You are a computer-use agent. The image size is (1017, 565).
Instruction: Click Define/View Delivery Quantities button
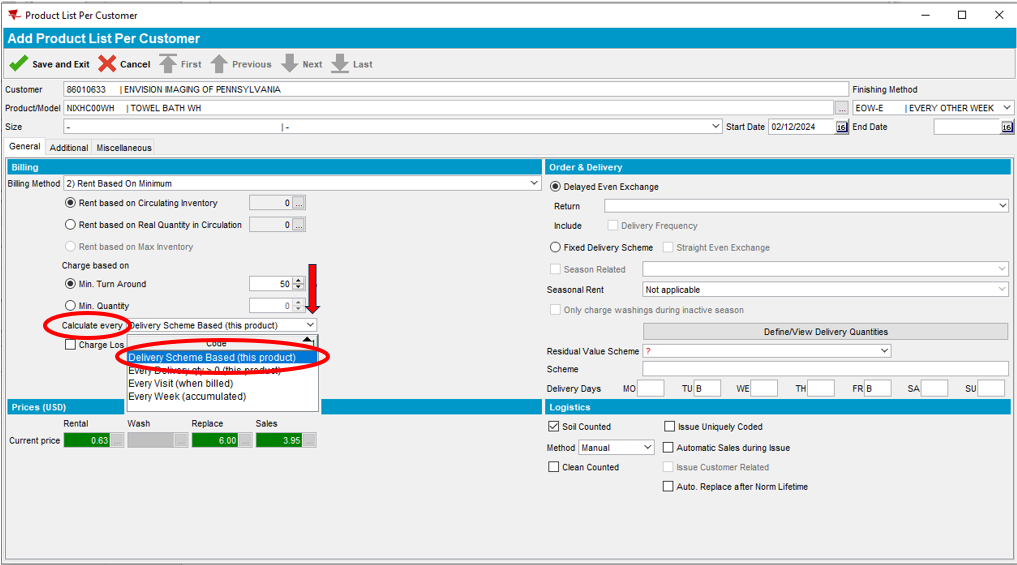825,332
